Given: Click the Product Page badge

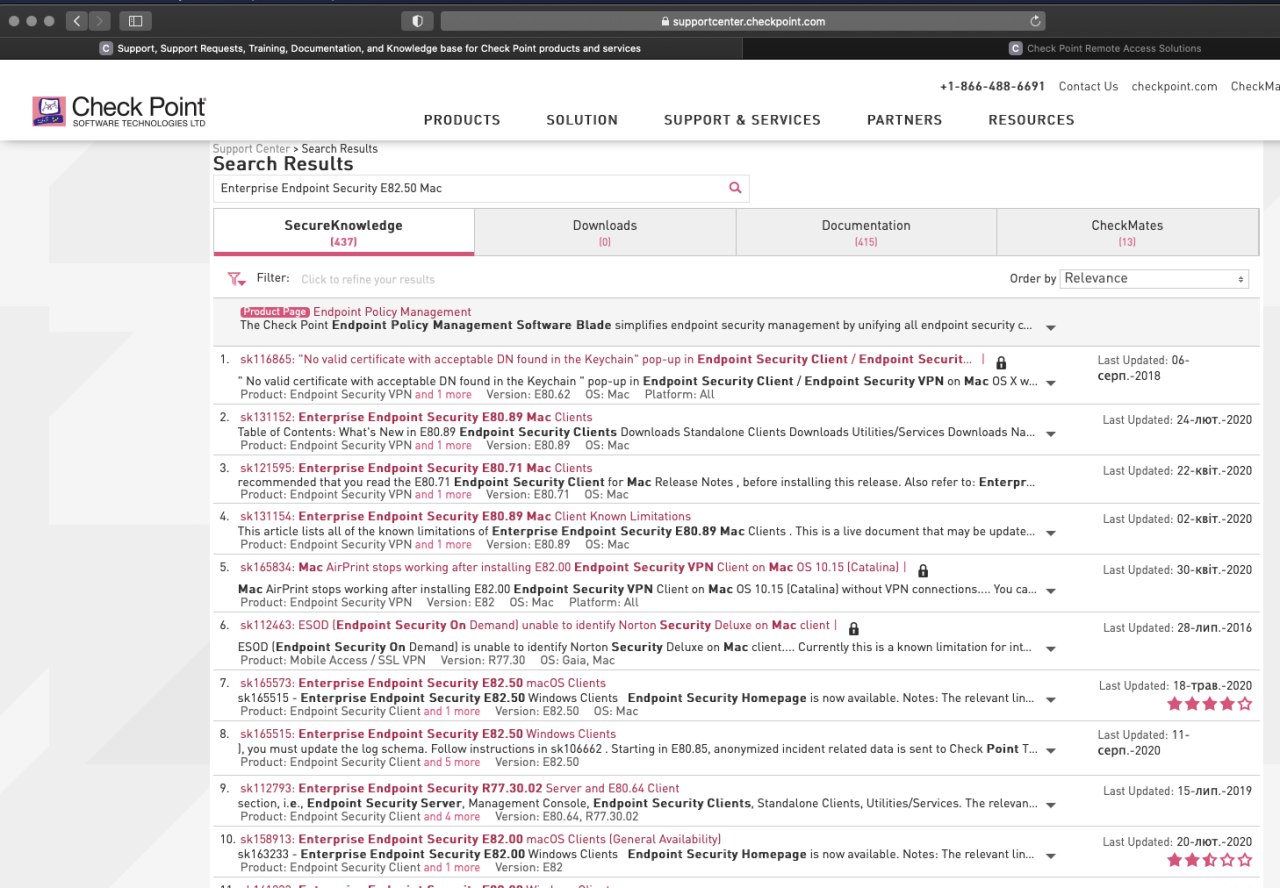Looking at the screenshot, I should point(275,312).
